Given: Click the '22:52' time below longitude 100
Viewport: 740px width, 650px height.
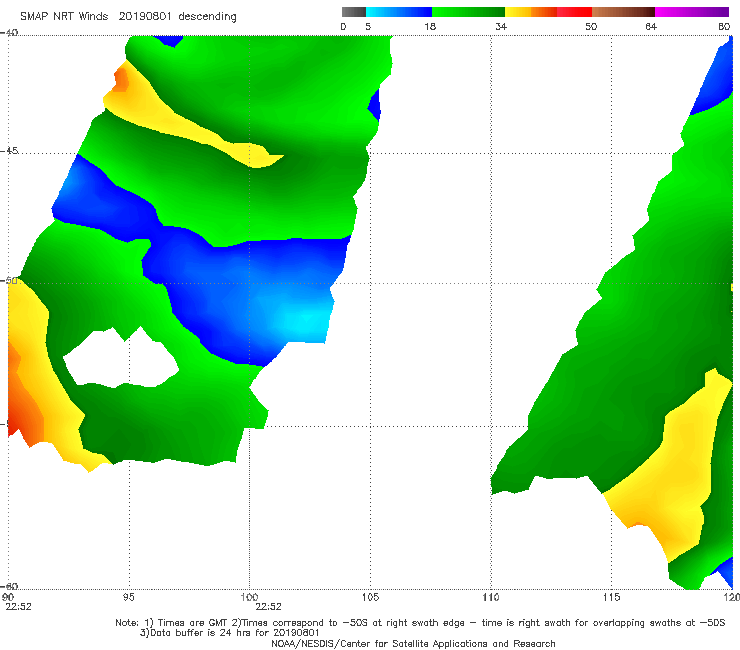Looking at the screenshot, I should (269, 607).
